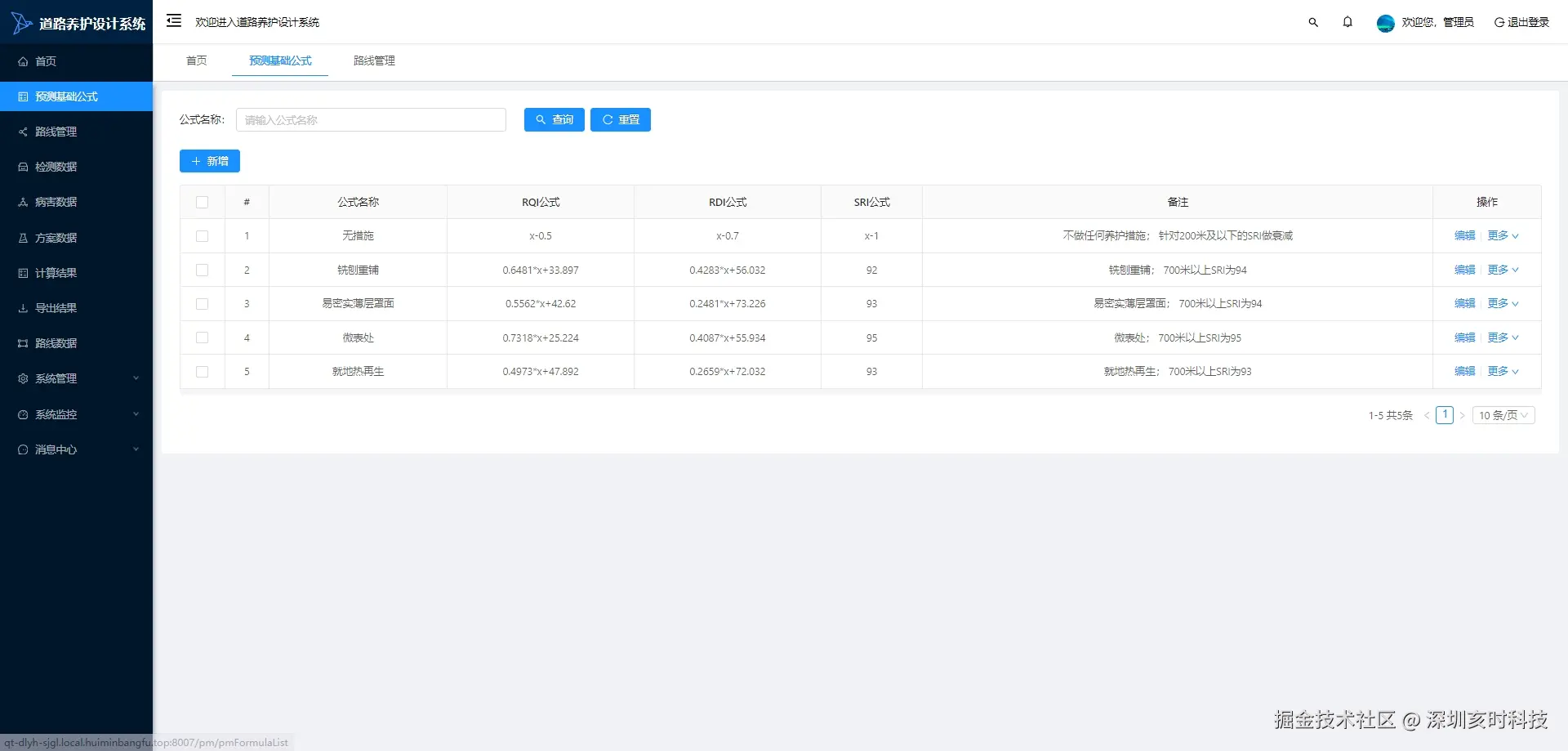The image size is (1568, 751).
Task: Click the 查询 search button
Action: (x=555, y=119)
